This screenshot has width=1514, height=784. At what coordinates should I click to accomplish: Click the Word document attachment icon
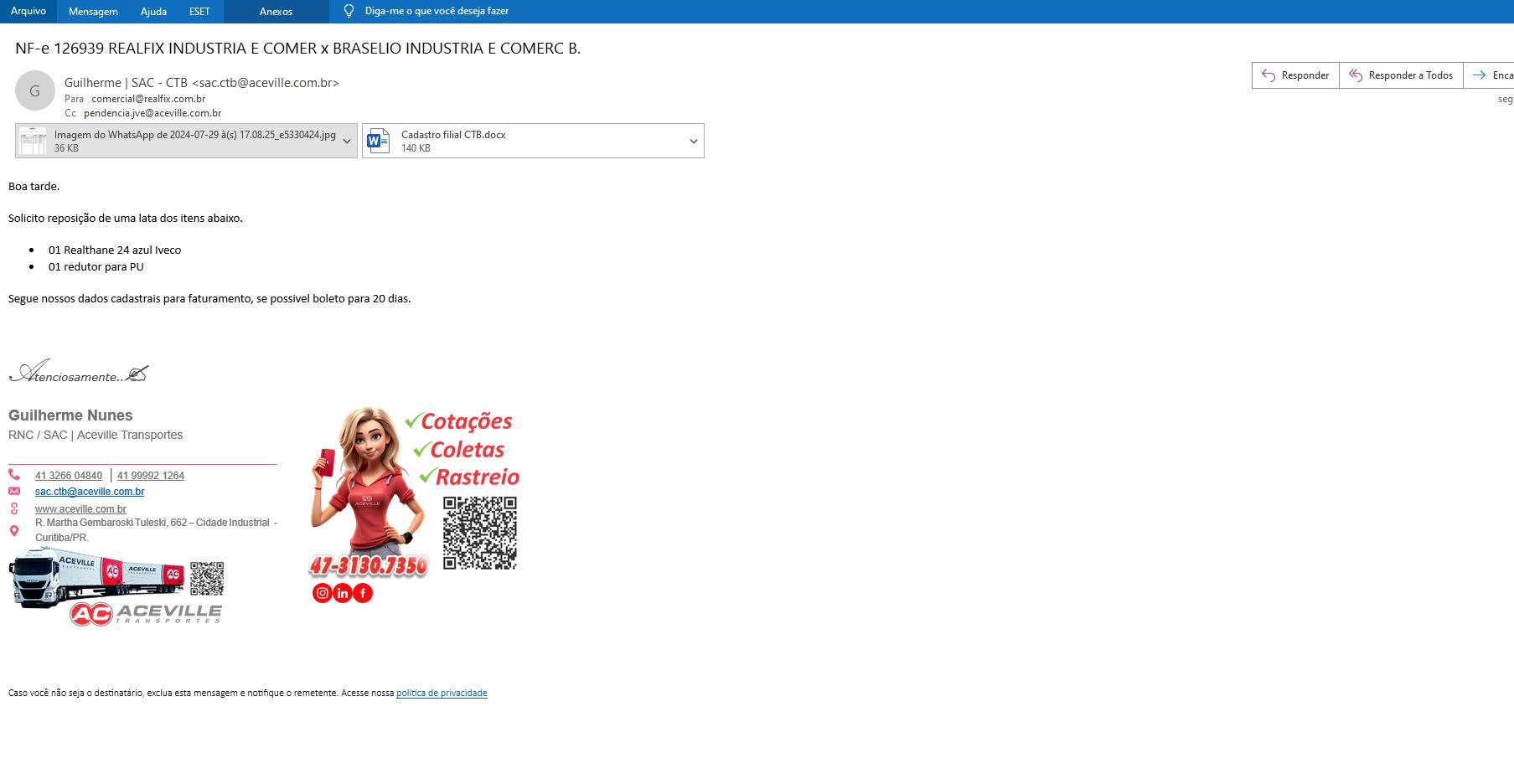(x=379, y=141)
